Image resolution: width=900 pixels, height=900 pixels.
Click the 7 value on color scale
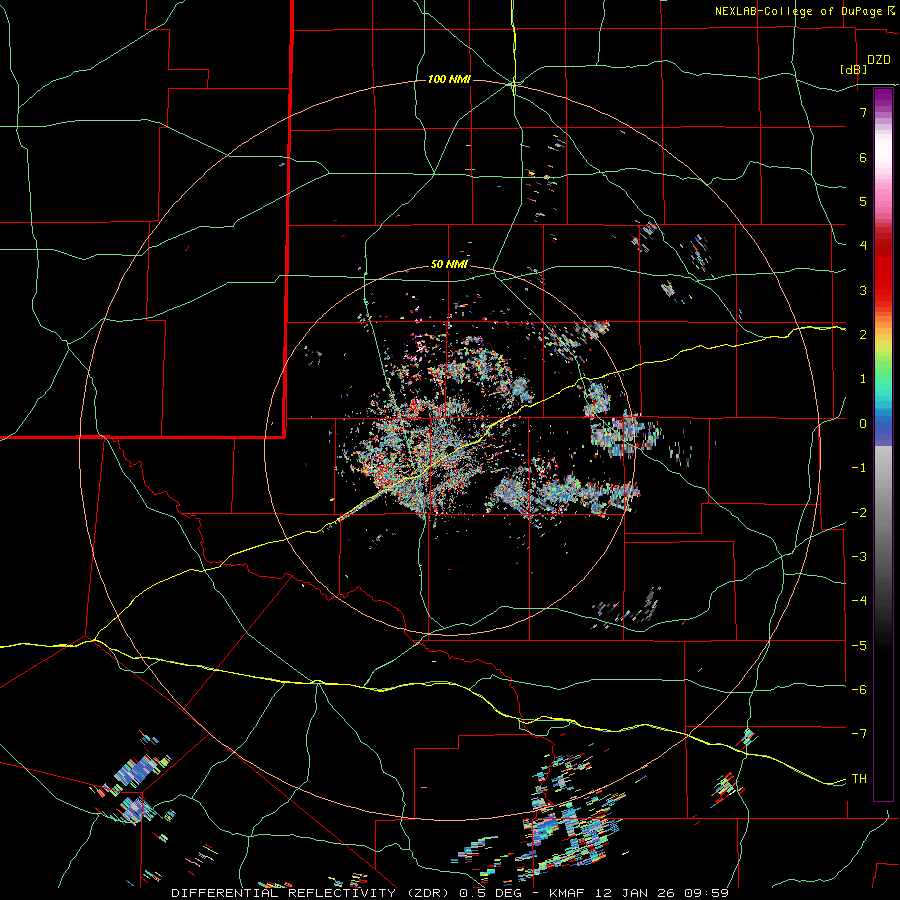click(863, 112)
